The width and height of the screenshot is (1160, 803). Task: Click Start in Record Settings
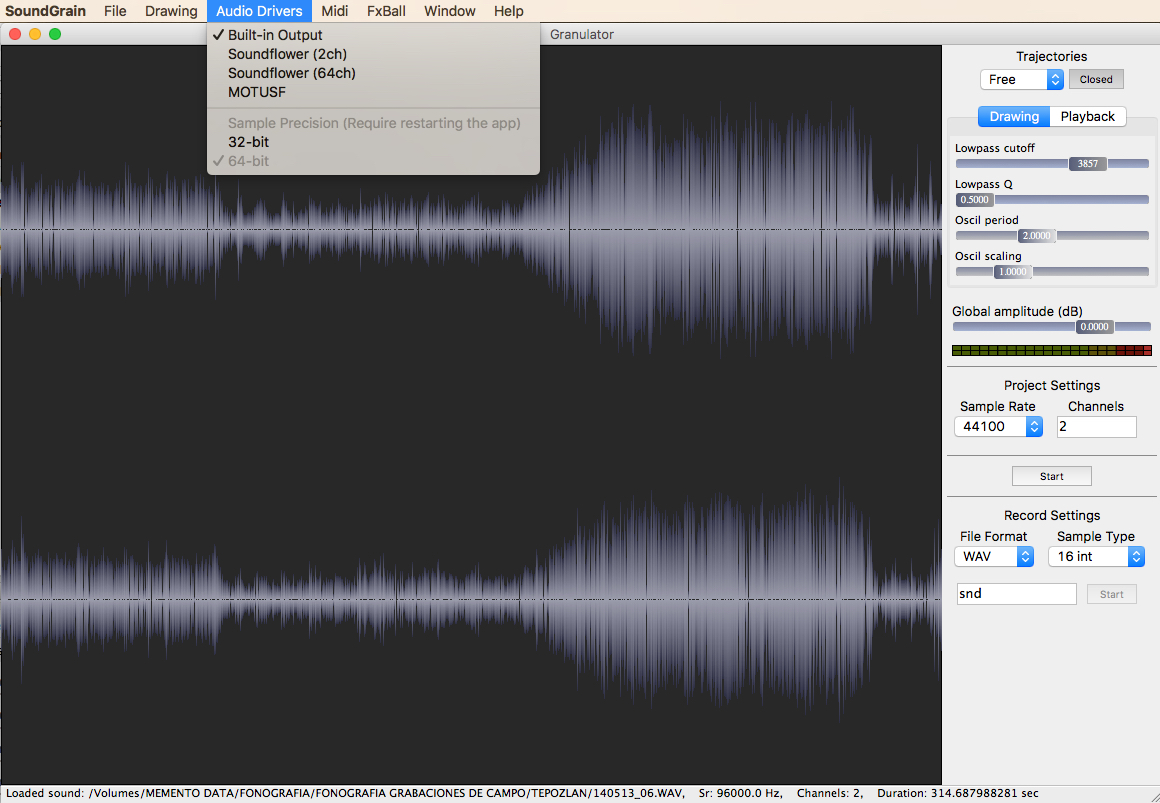click(x=1111, y=593)
